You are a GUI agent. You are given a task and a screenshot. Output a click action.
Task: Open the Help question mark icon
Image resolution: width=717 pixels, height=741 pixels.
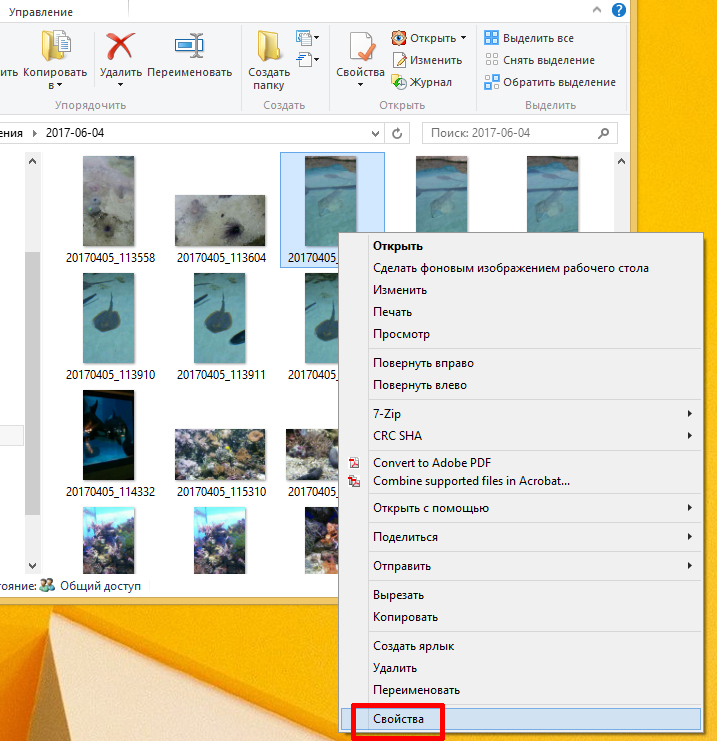point(619,11)
